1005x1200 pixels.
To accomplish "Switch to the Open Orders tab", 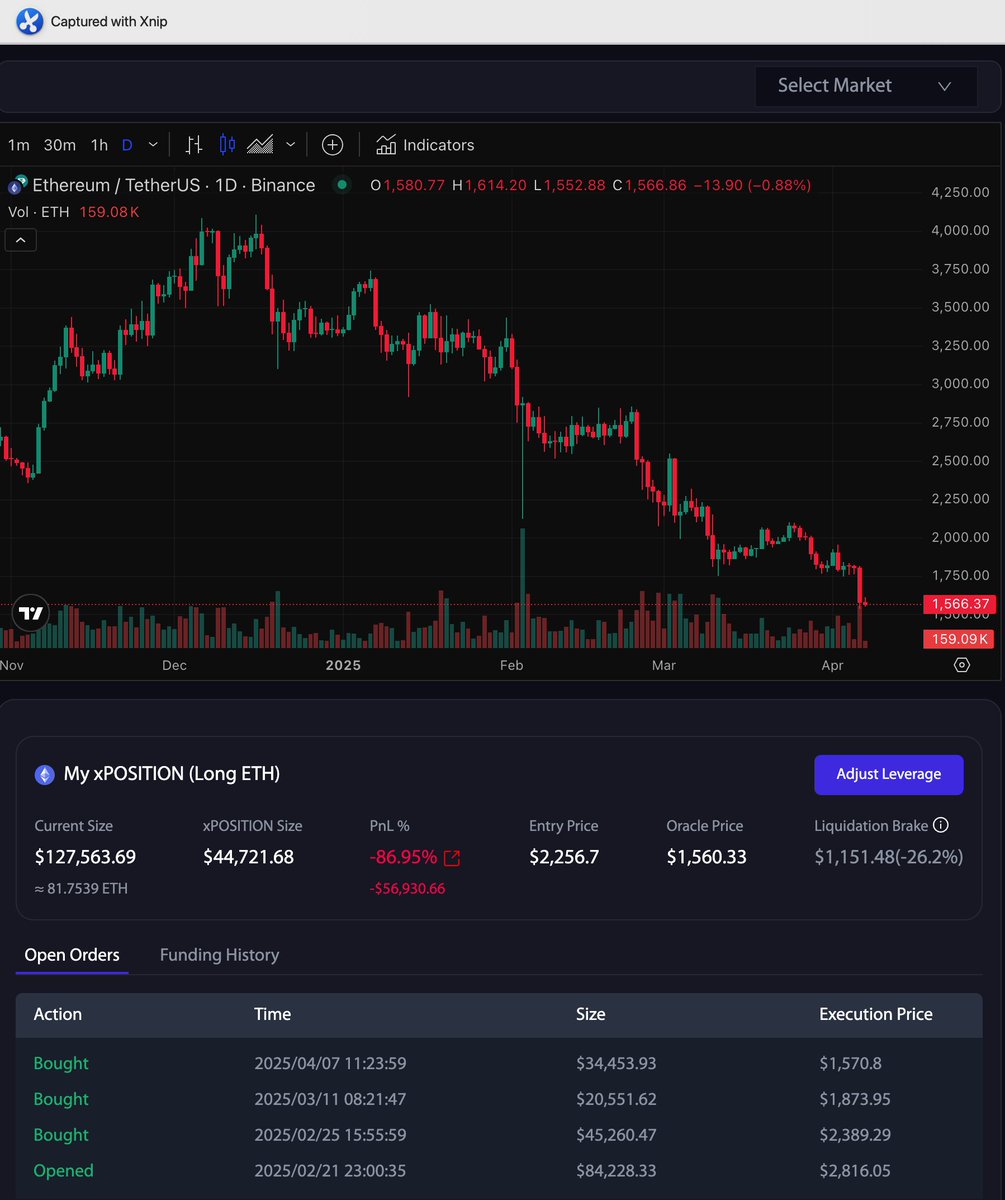I will (72, 955).
